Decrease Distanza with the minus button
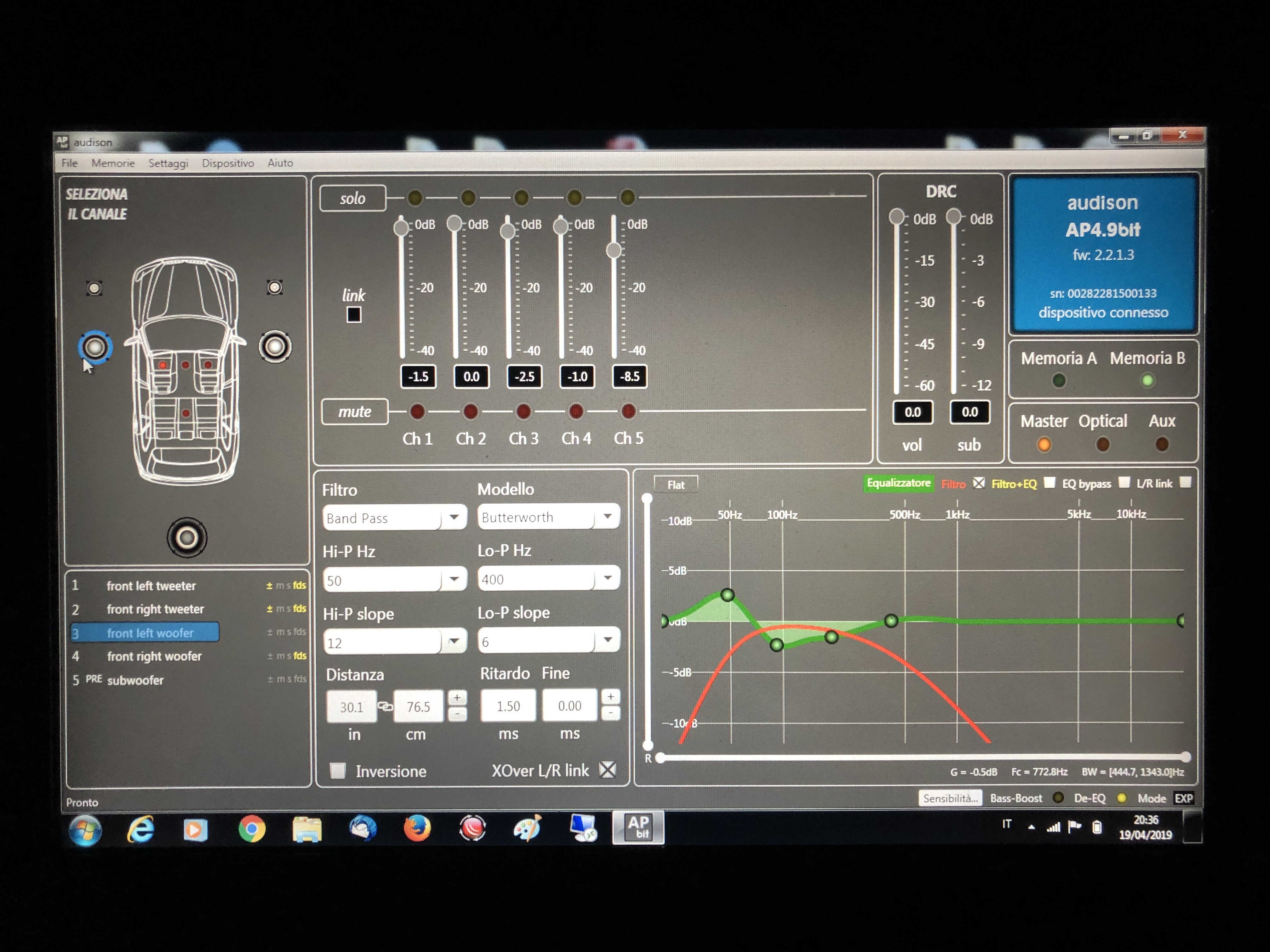 (x=457, y=714)
